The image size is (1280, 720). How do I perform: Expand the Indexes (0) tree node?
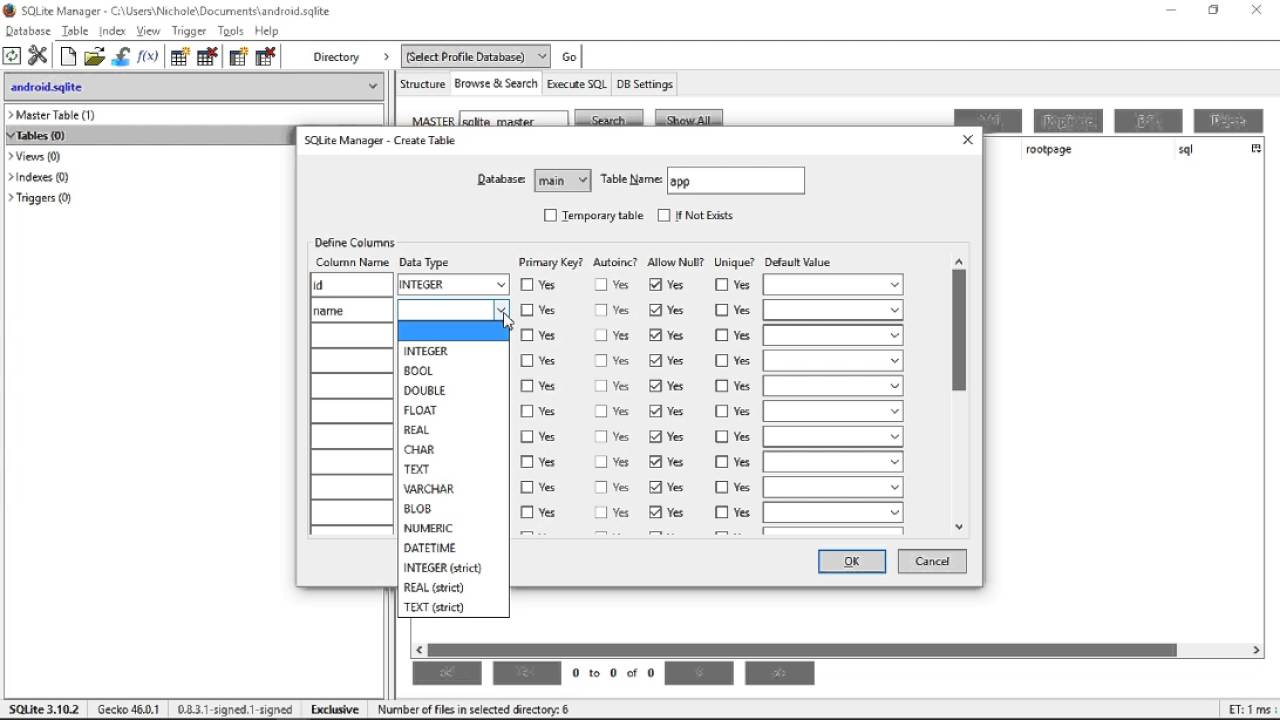coord(11,177)
